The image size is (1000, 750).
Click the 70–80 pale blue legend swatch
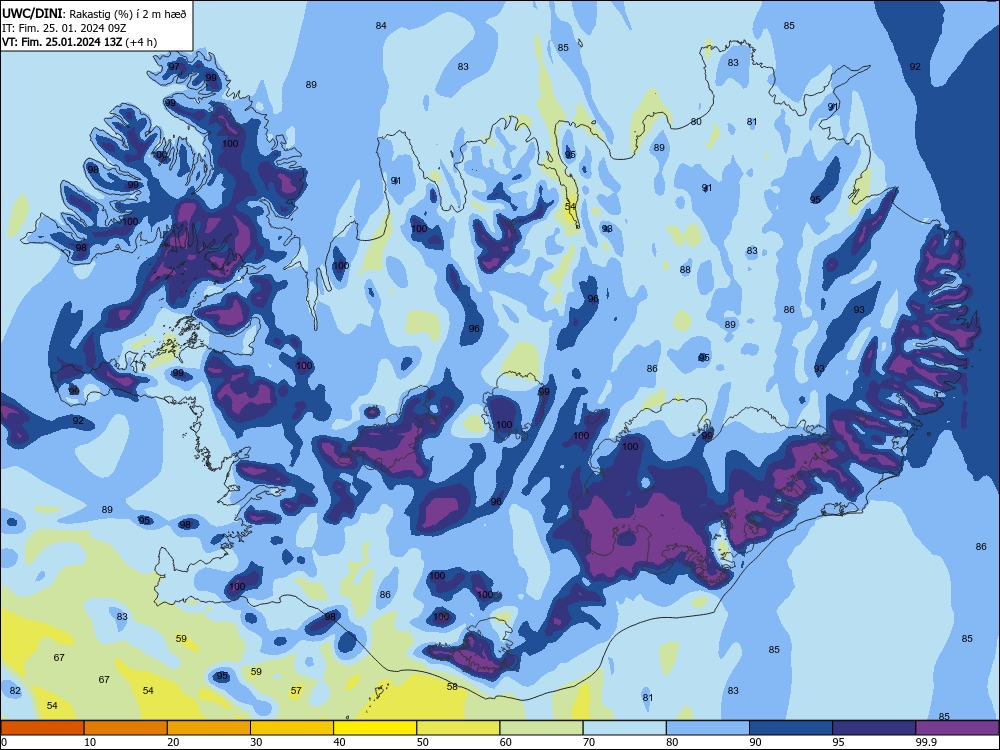pos(624,728)
